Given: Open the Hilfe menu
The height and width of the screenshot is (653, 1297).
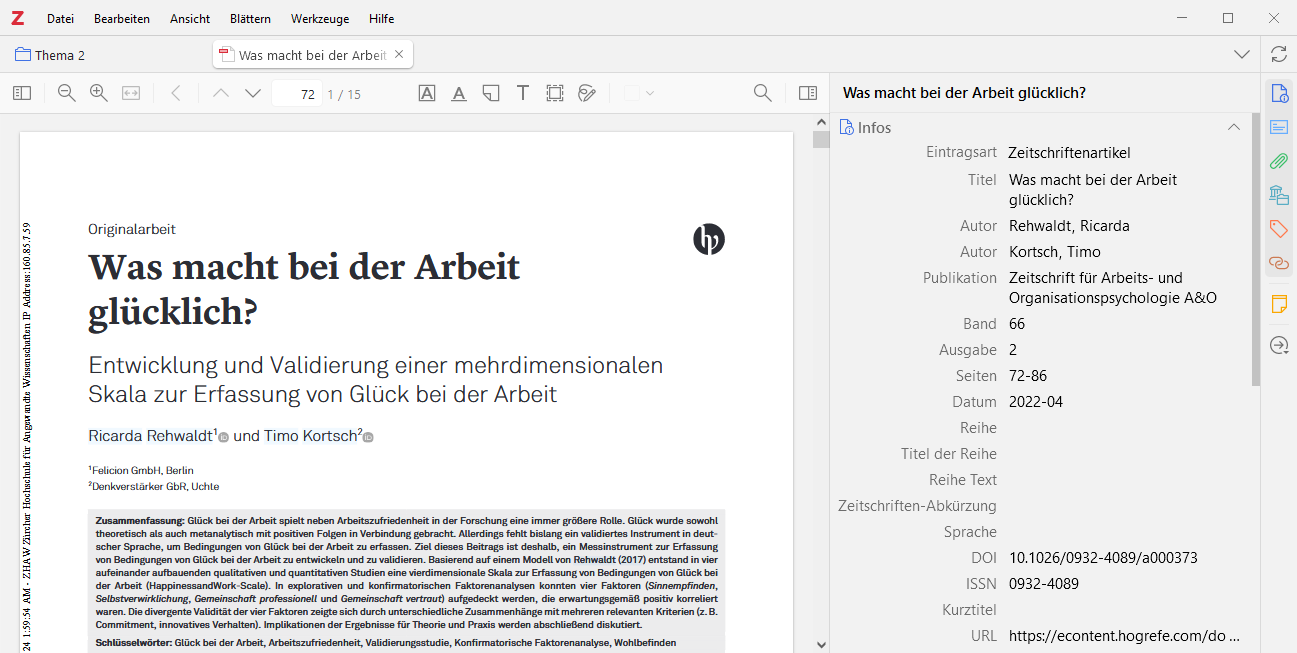Looking at the screenshot, I should (x=381, y=19).
